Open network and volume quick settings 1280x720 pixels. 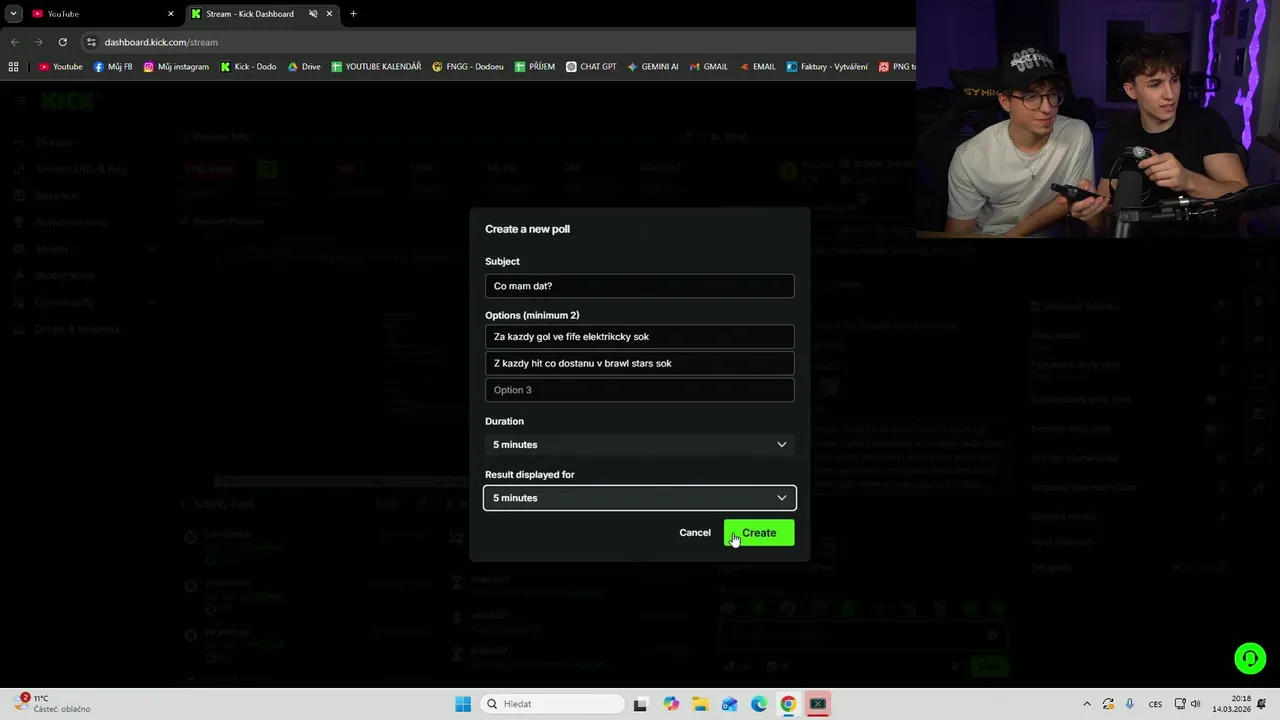click(x=1188, y=704)
